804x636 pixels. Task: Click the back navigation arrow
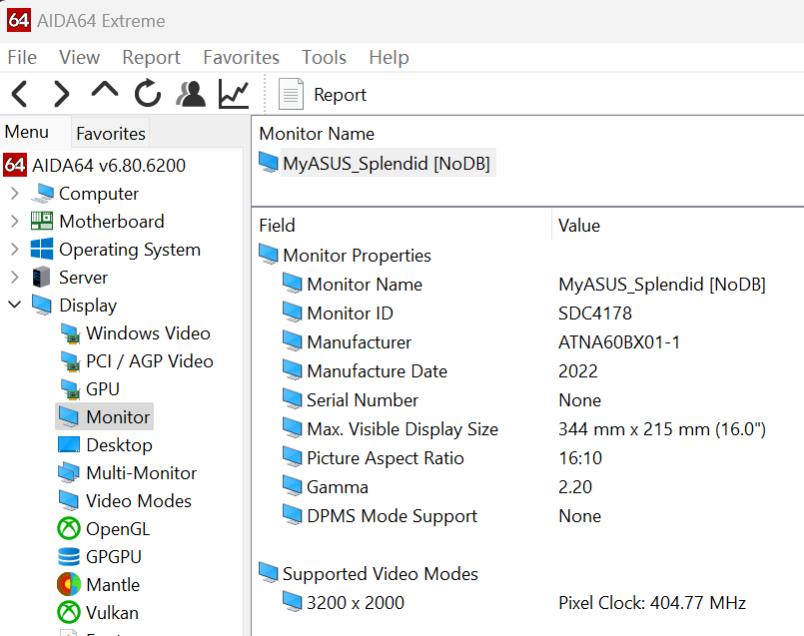click(18, 93)
